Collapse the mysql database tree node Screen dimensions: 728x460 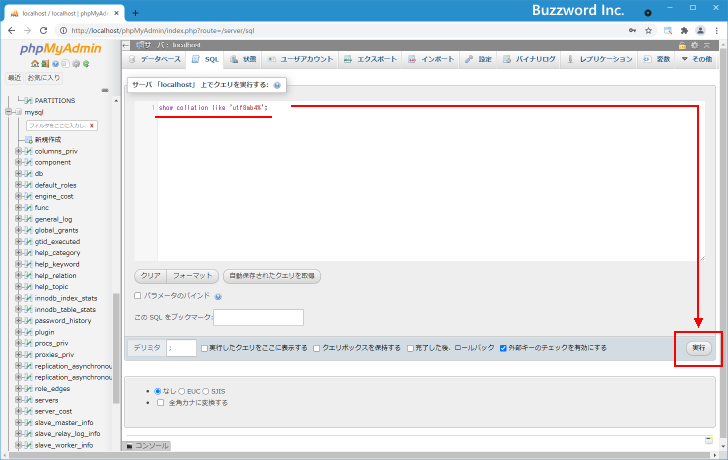(x=8, y=112)
